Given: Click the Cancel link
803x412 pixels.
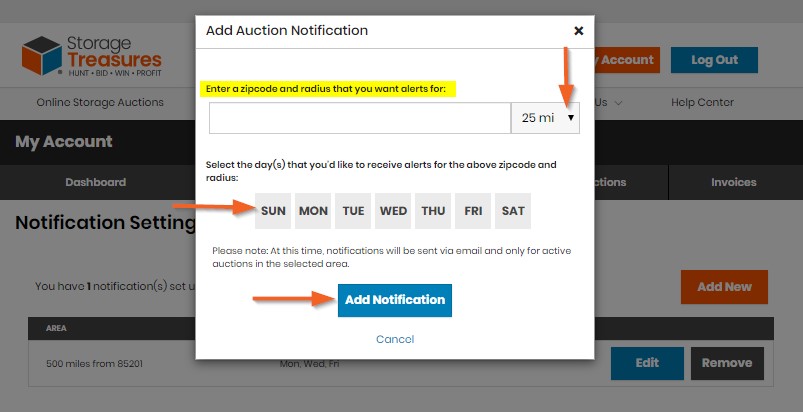Looking at the screenshot, I should click(395, 339).
